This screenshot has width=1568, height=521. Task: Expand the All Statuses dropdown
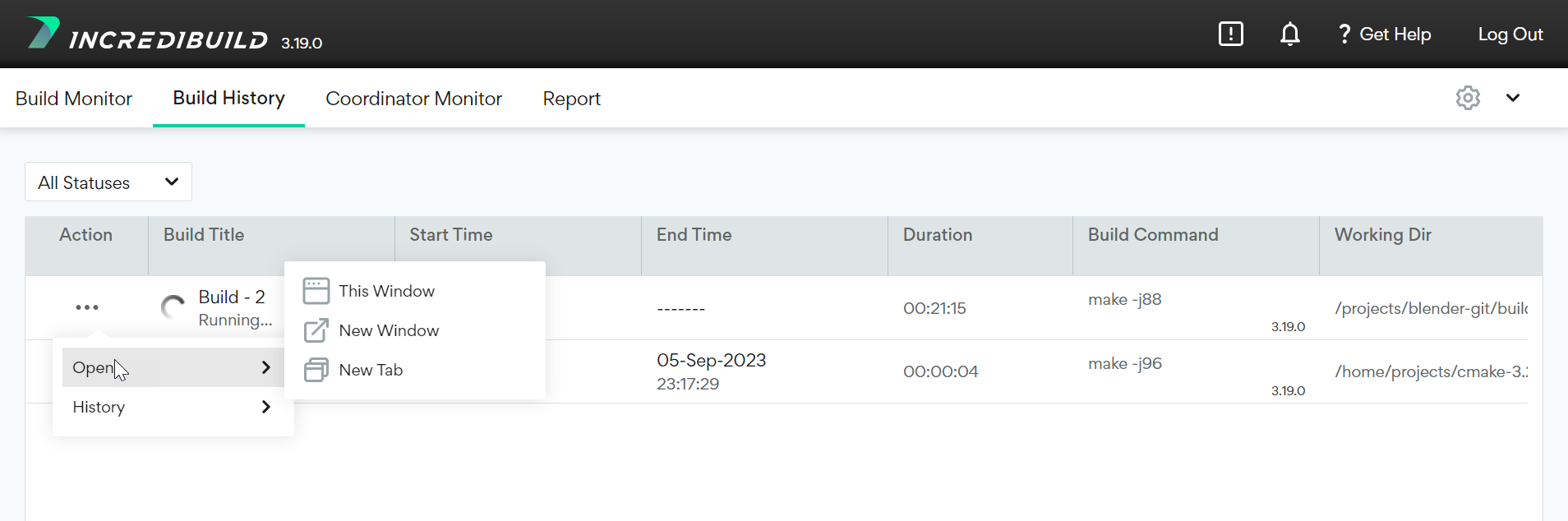point(108,182)
